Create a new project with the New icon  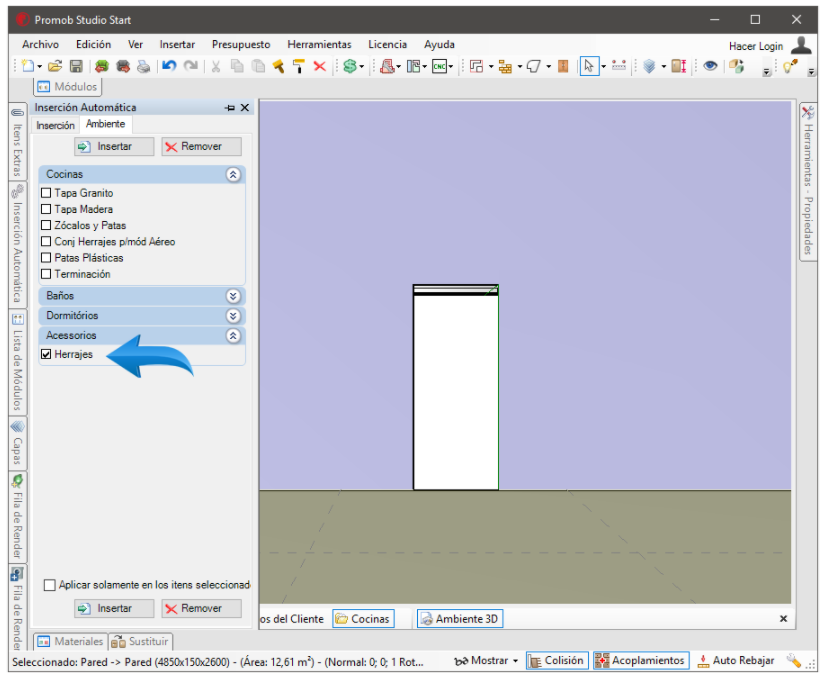(28, 66)
